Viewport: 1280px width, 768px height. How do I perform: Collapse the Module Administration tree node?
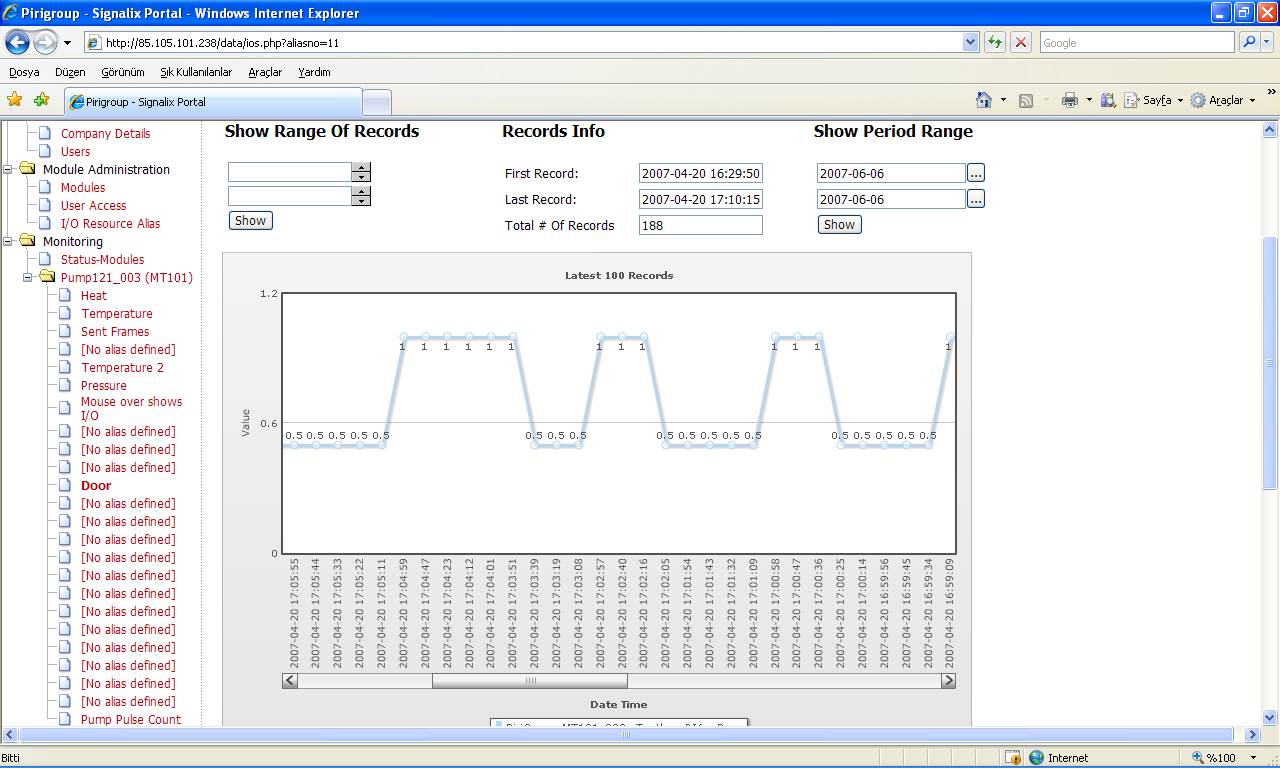(9, 169)
